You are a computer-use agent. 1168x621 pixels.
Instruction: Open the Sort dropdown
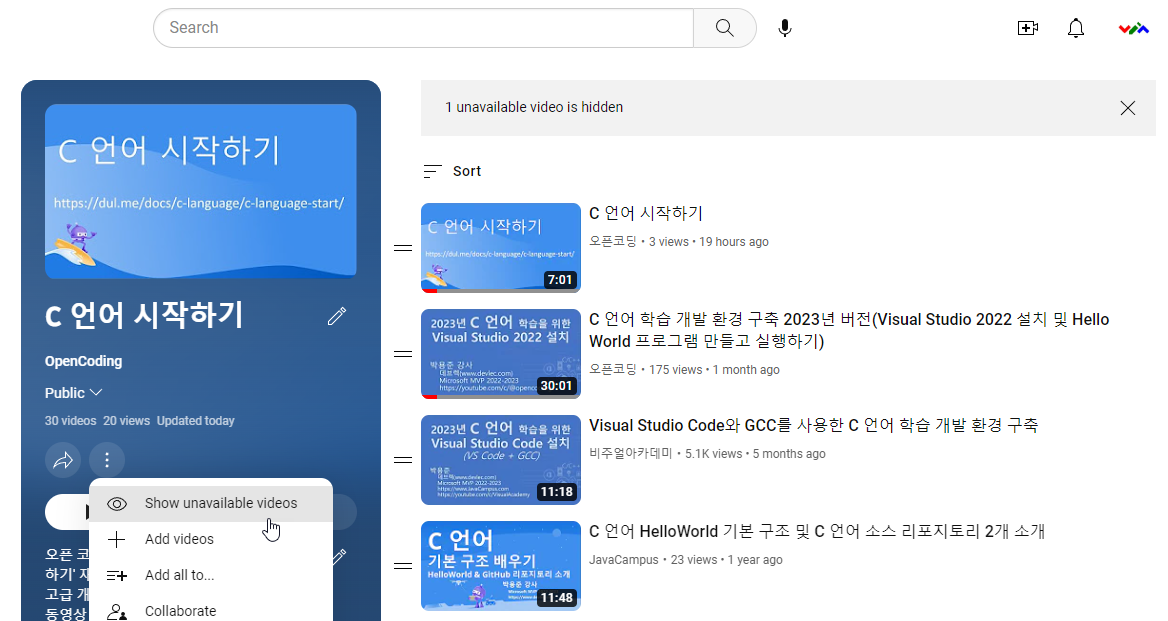pos(452,171)
